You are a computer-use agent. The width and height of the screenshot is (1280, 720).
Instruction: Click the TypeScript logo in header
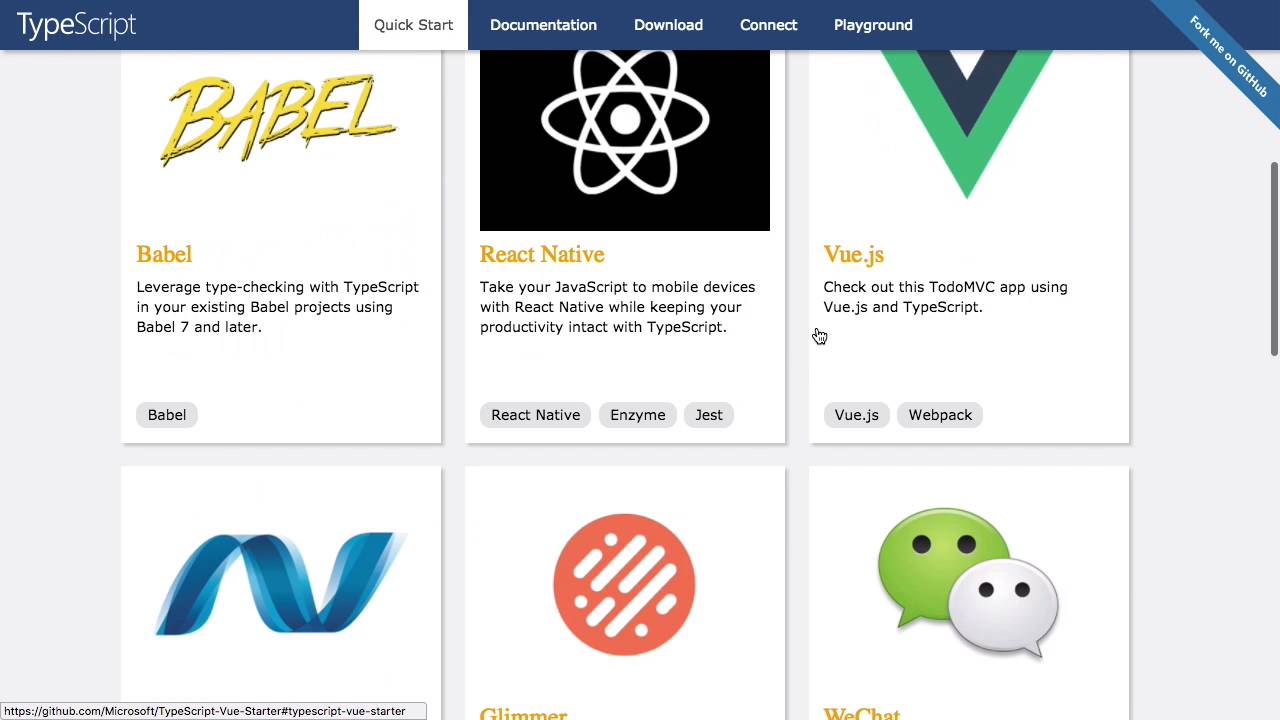pyautogui.click(x=76, y=25)
